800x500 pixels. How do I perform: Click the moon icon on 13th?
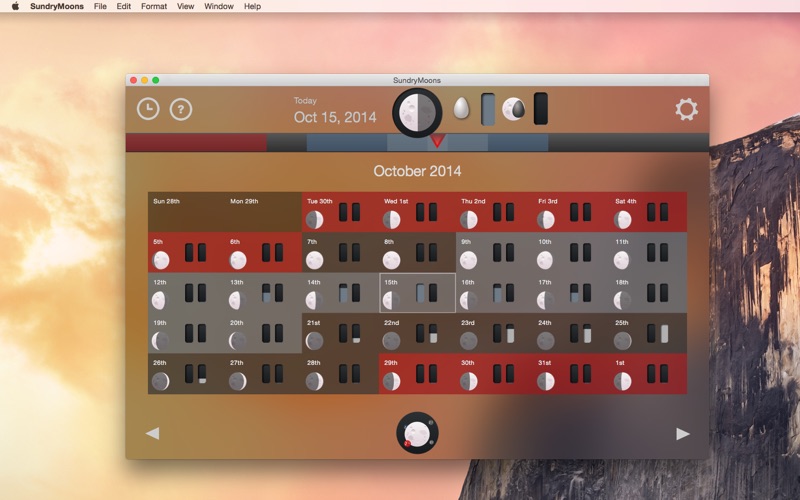237,301
